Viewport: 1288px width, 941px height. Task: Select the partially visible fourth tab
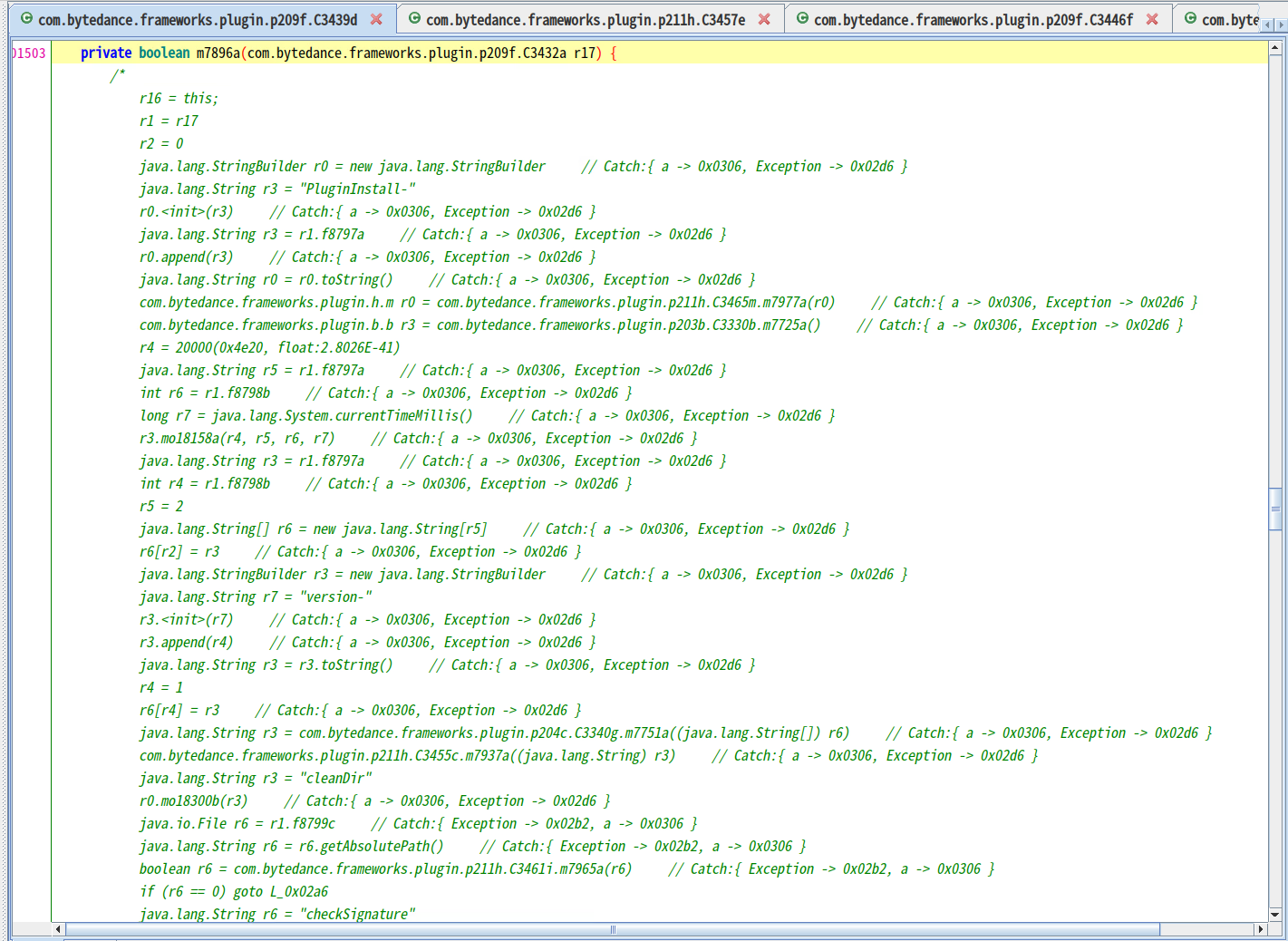[x=1229, y=20]
